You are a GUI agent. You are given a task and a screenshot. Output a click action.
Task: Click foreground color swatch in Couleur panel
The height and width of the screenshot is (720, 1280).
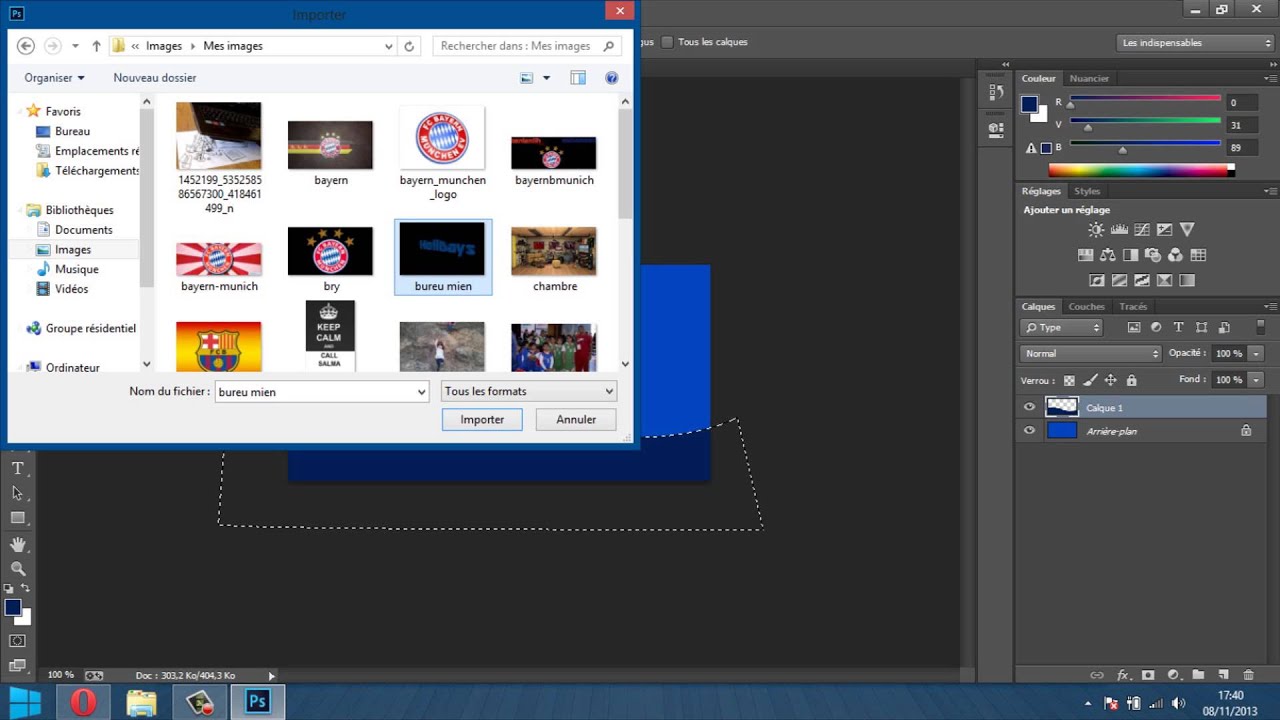tap(1029, 104)
